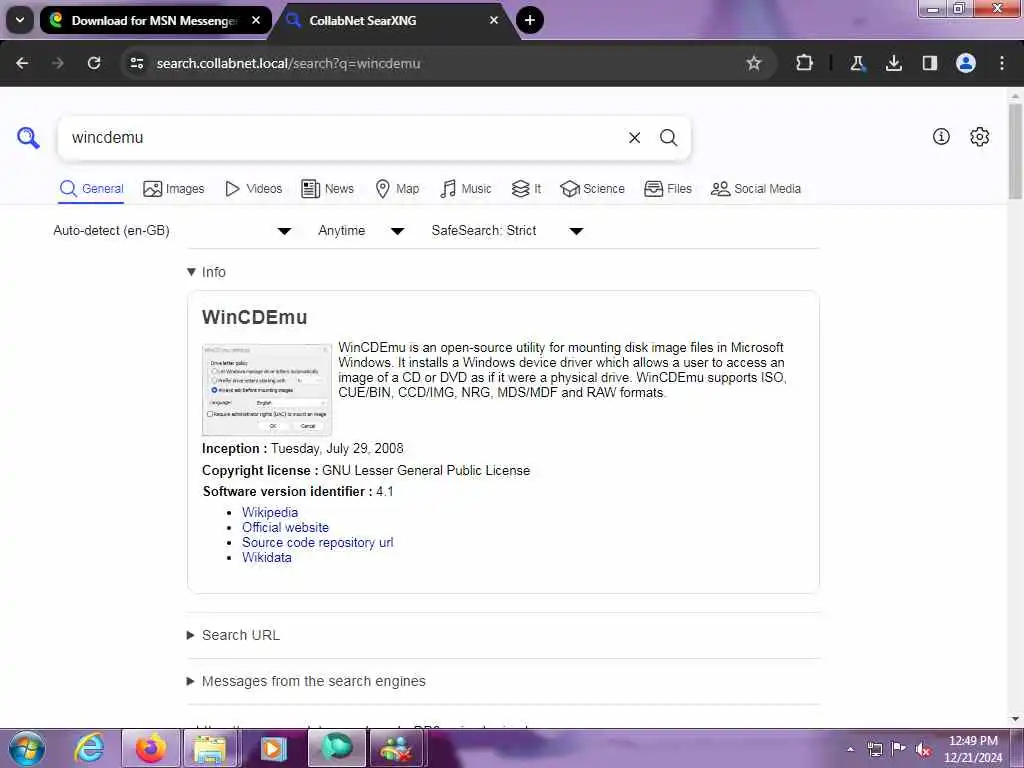Open the Wikidata link
This screenshot has height=768, width=1024.
pyautogui.click(x=266, y=558)
